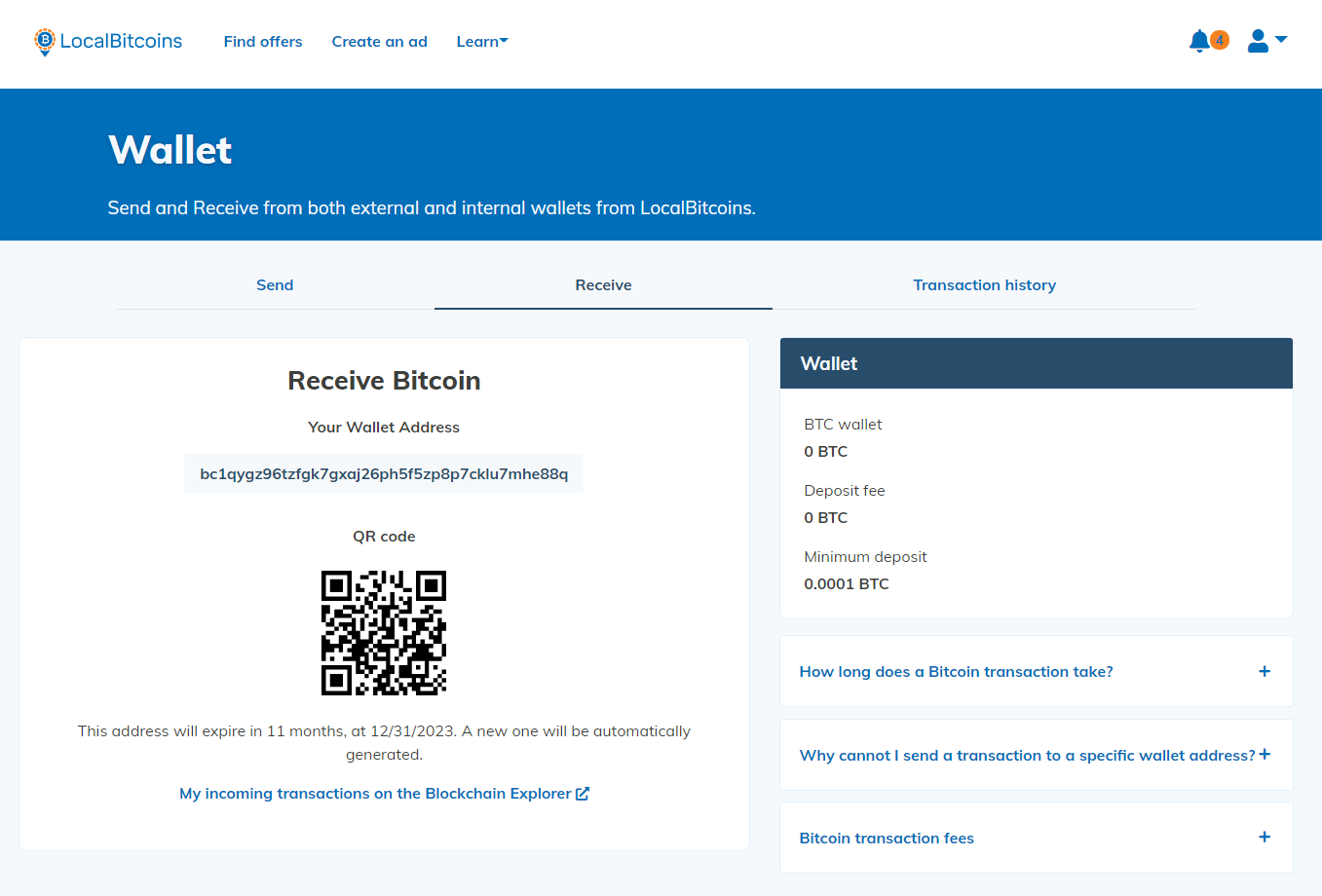Click plus icon for Bitcoin transaction take question
The height and width of the screenshot is (896, 1322).
(x=1265, y=671)
